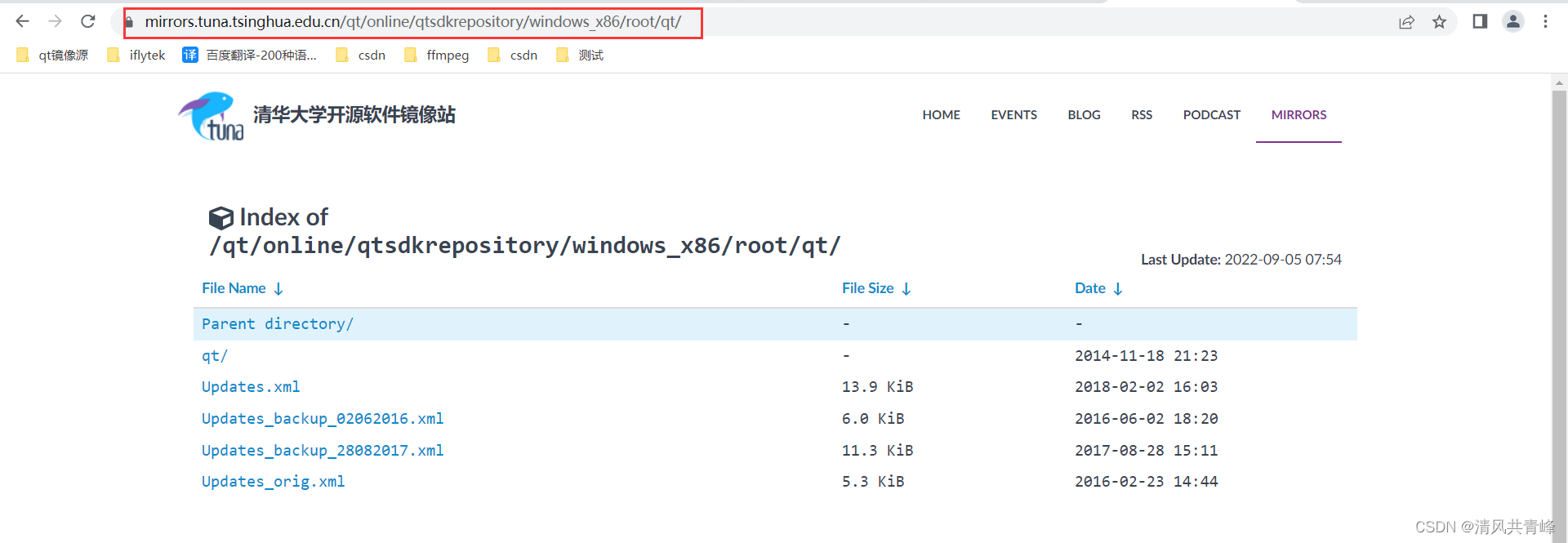1568x543 pixels.
Task: Open Updates_backup_02062016.xml link
Action: click(x=323, y=419)
